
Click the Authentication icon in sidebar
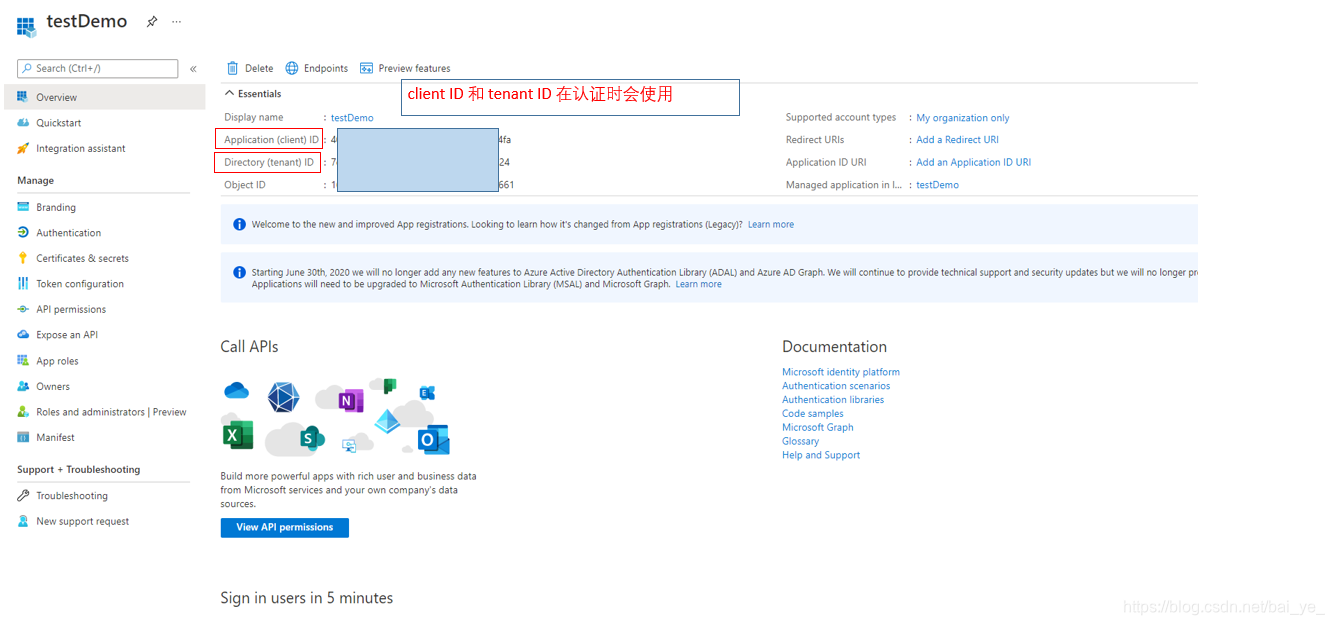(x=23, y=233)
